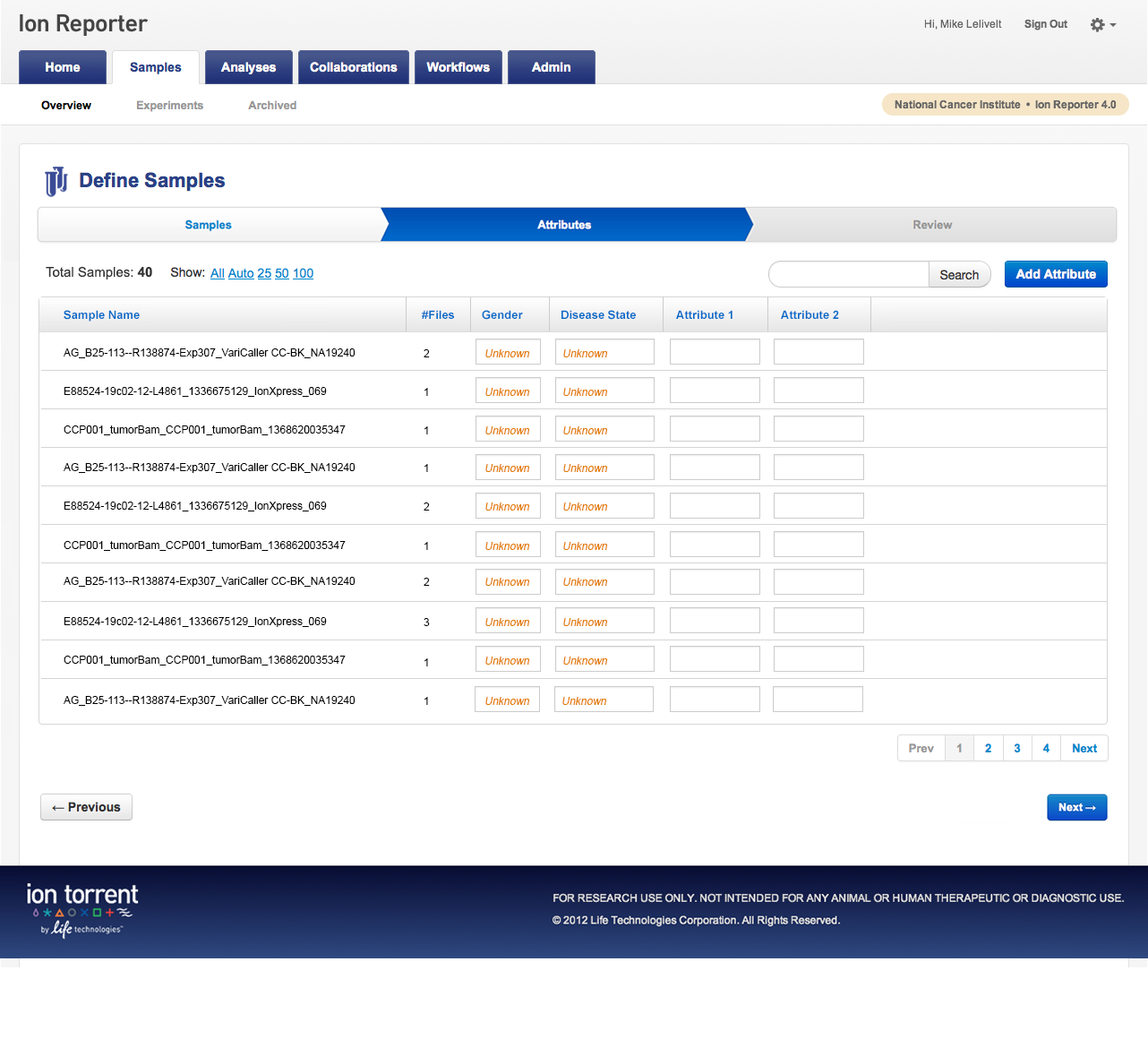The height and width of the screenshot is (1039, 1148).
Task: Click Attribute 2 for 1-file E88524 sample
Action: [818, 391]
